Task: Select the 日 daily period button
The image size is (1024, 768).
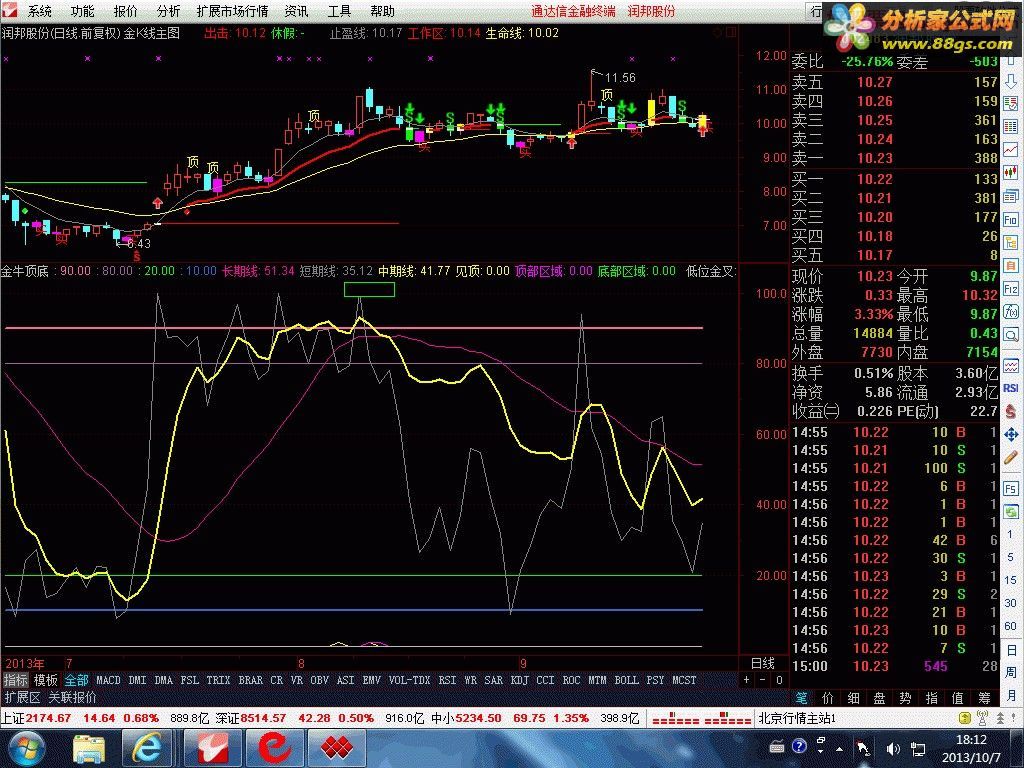Action: (1011, 650)
